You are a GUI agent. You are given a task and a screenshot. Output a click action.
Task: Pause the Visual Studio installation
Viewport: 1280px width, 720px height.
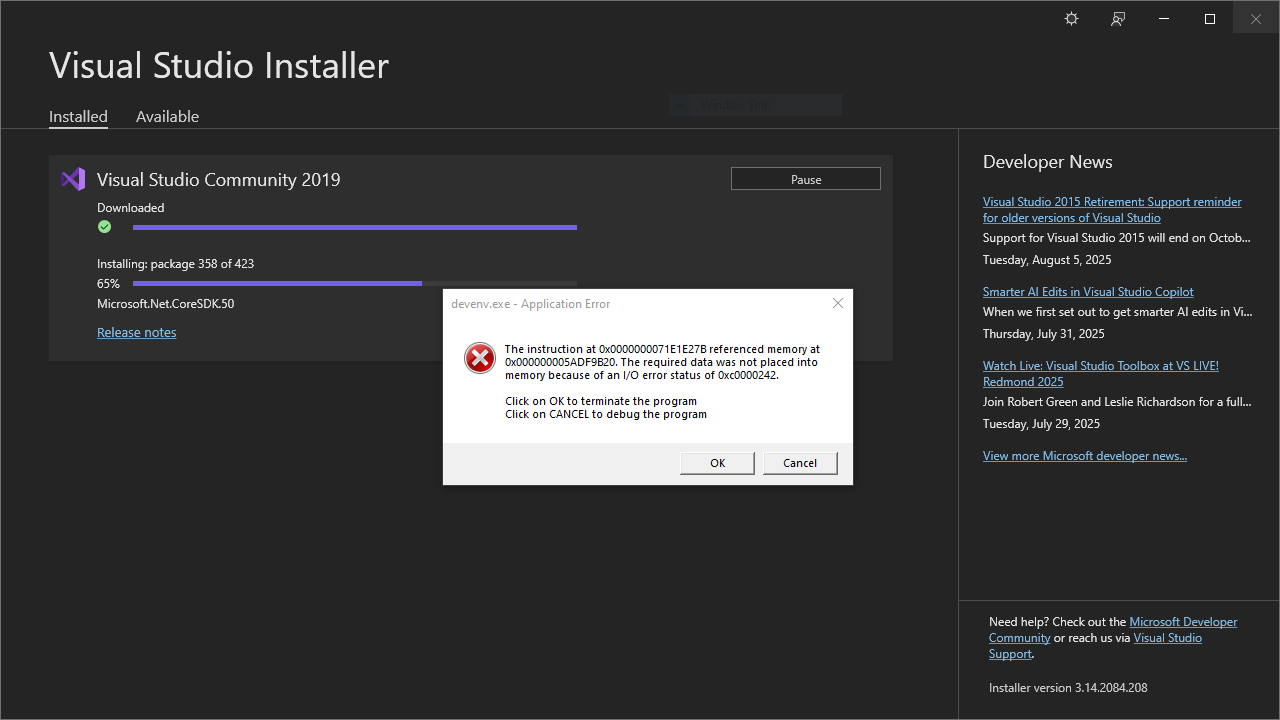point(806,179)
